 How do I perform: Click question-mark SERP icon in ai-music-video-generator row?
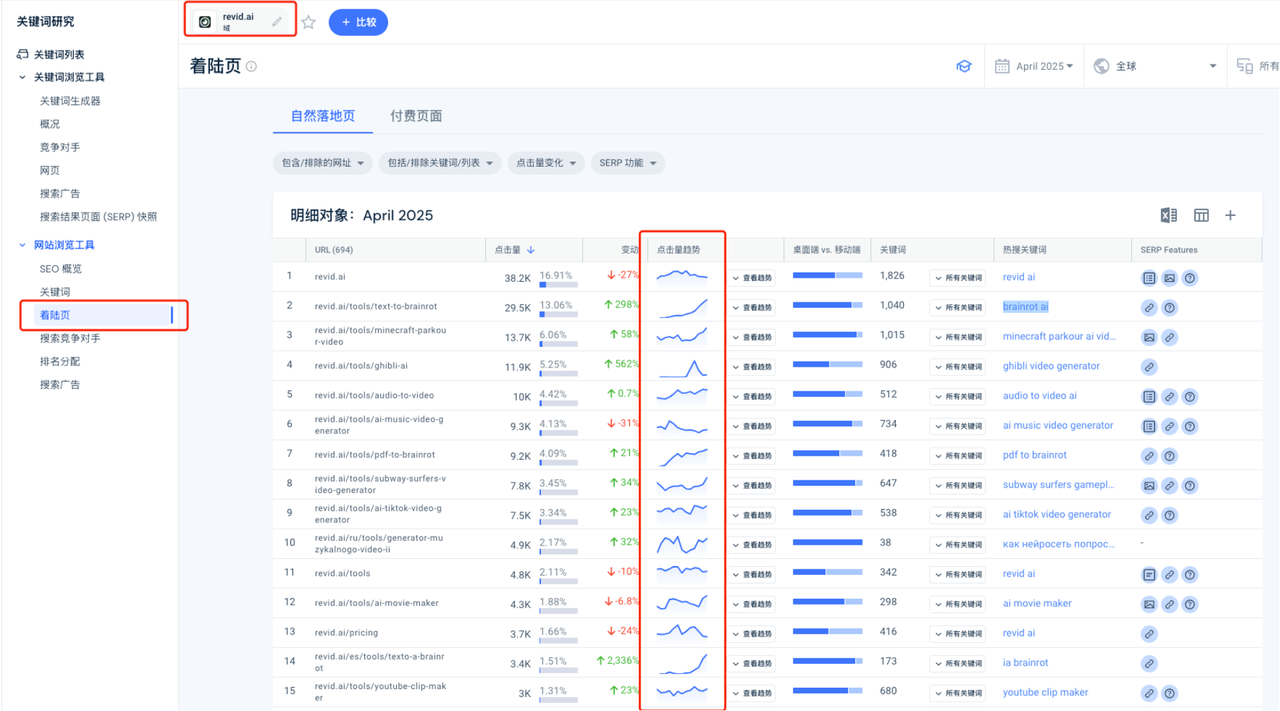1190,426
